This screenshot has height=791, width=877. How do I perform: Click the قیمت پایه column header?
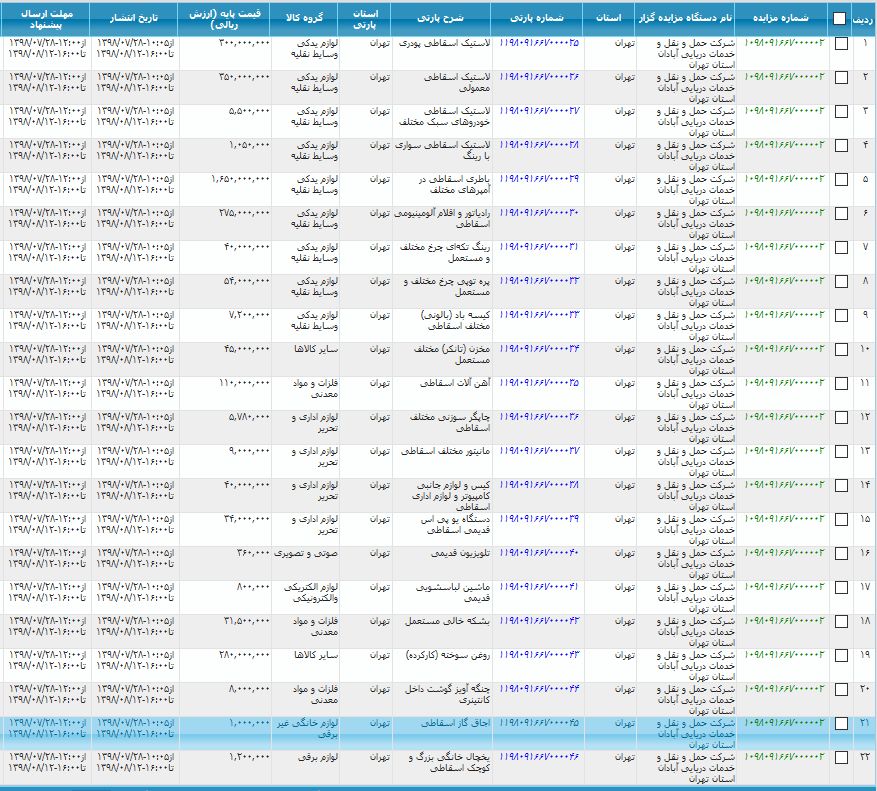coord(224,19)
